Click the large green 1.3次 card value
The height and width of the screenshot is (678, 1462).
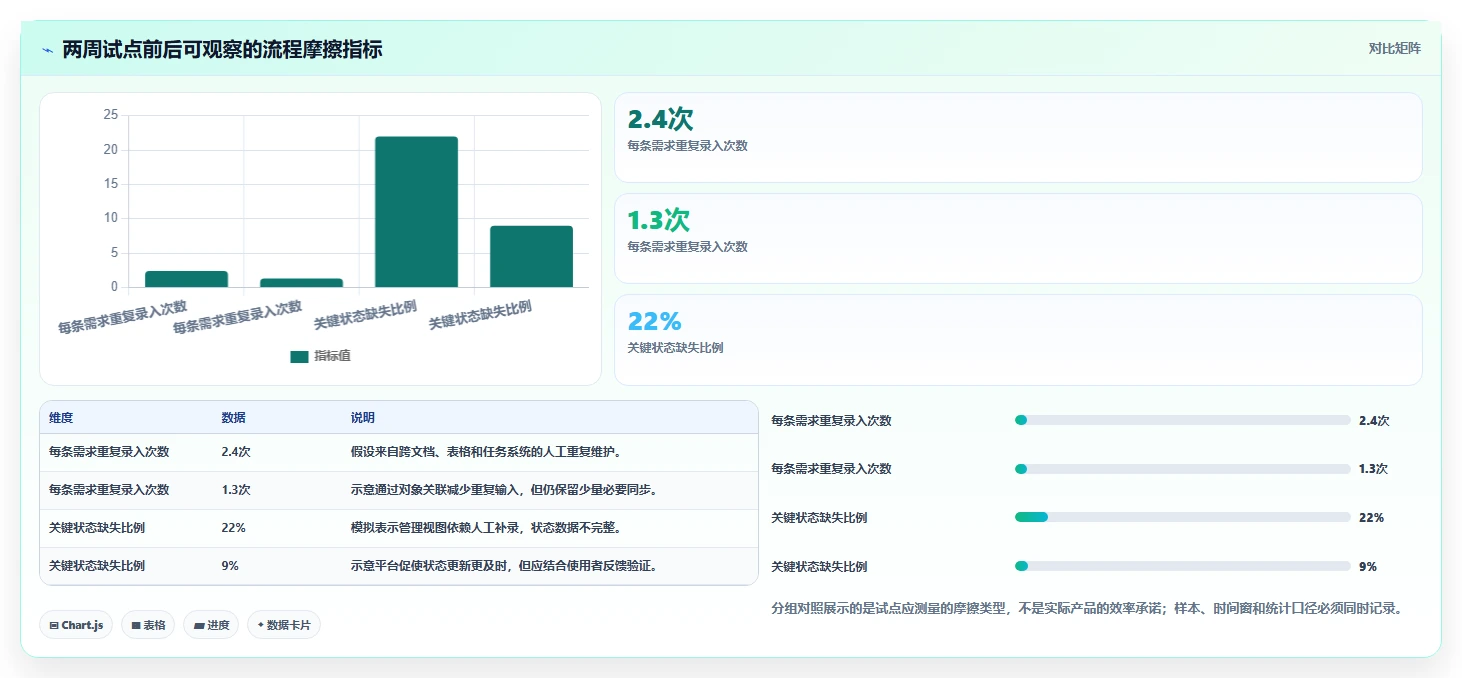(x=658, y=221)
